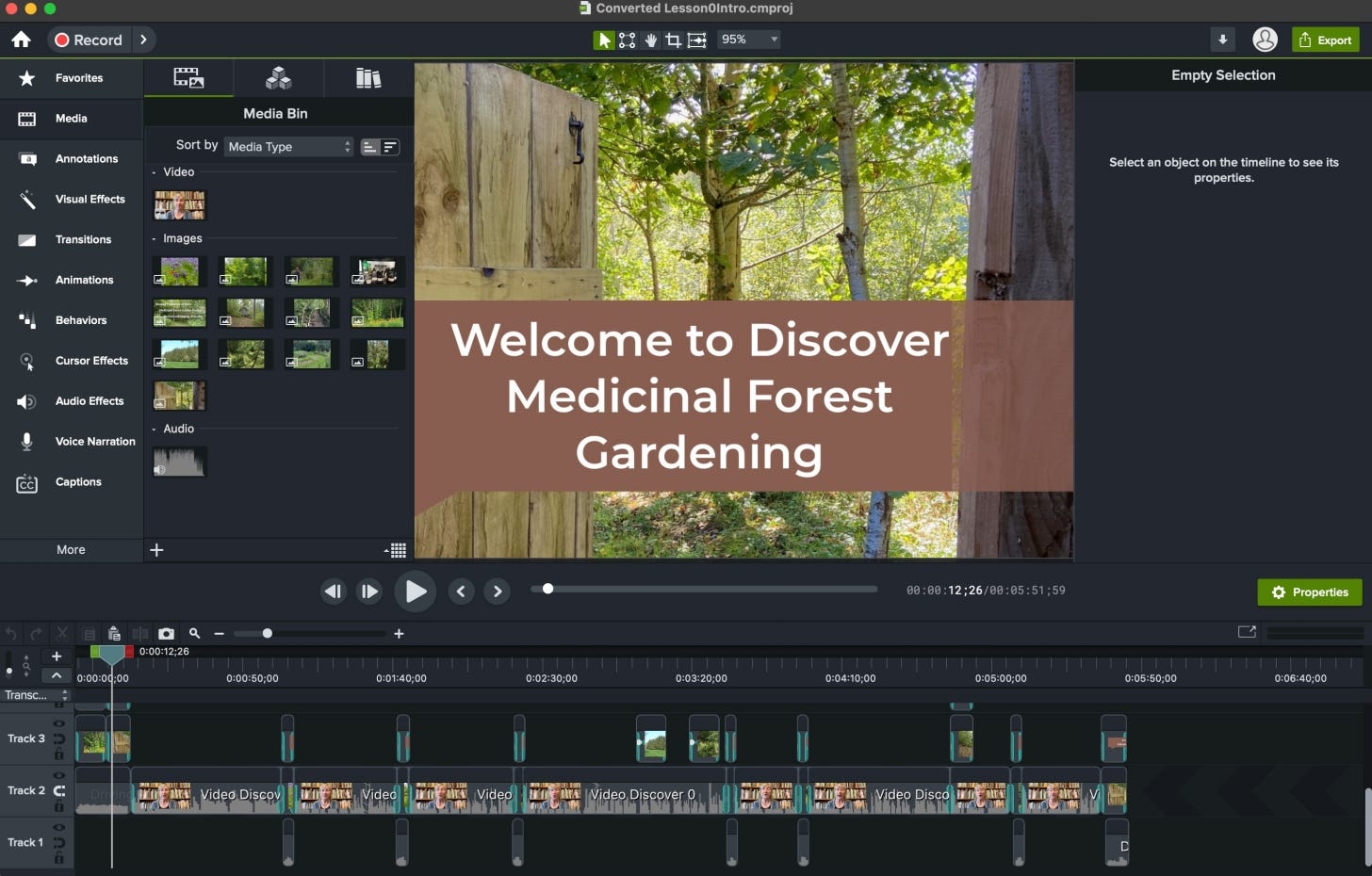This screenshot has width=1372, height=876.
Task: Click the green Export button
Action: coord(1325,40)
